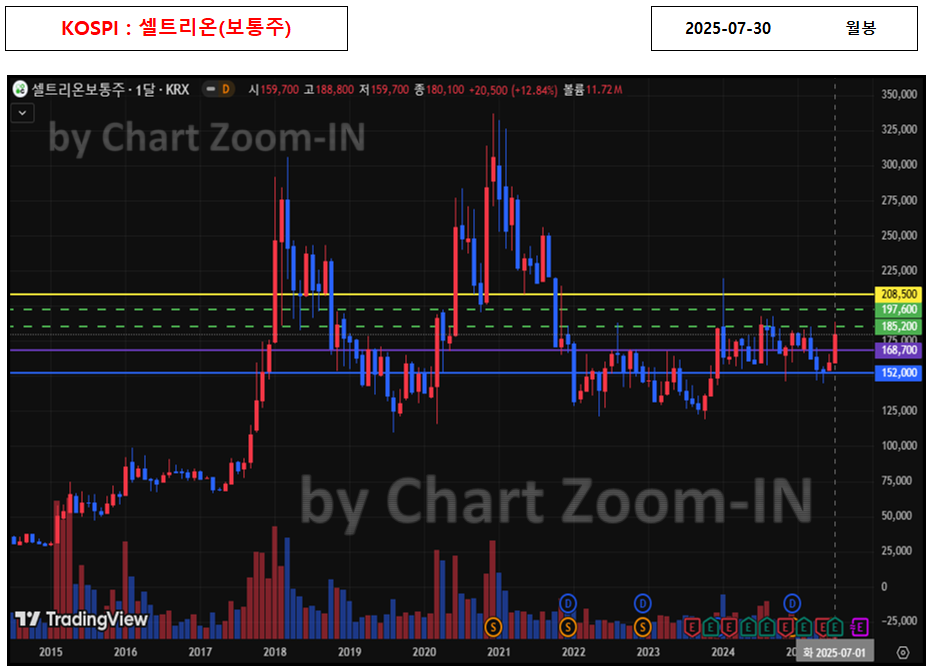Open the blue D dividend marker near 2025
This screenshot has width=931, height=670.
click(792, 604)
